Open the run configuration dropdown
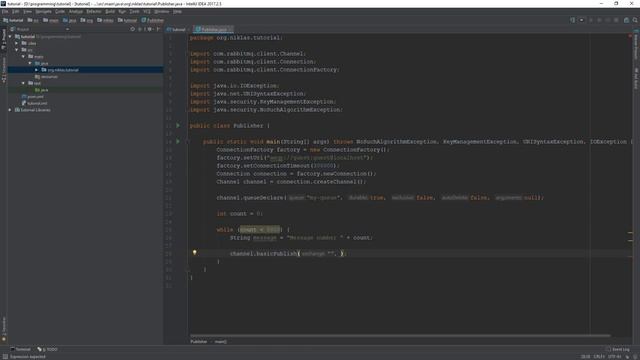640x360 pixels. pos(582,20)
